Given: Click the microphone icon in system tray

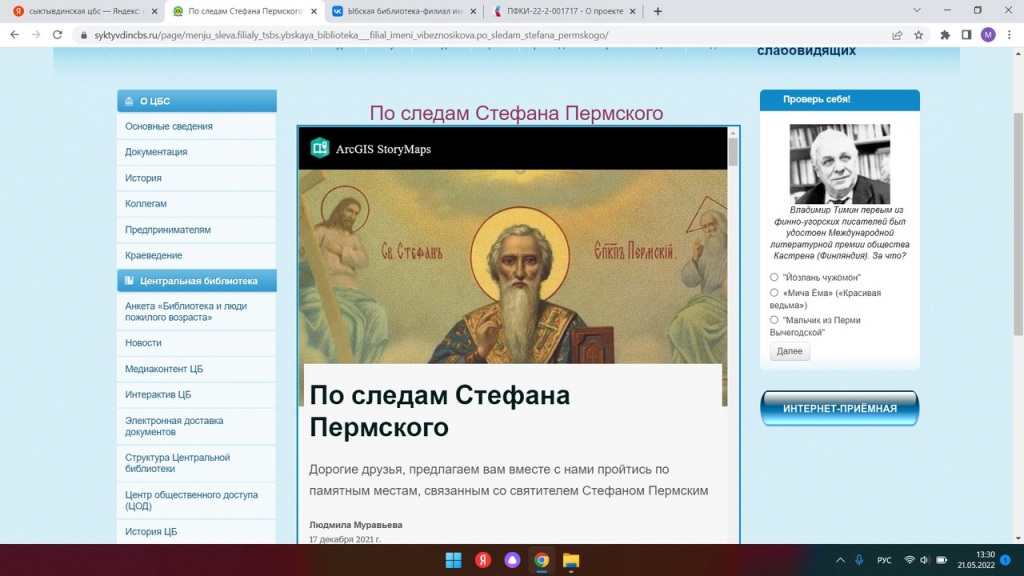Looking at the screenshot, I should (859, 560).
